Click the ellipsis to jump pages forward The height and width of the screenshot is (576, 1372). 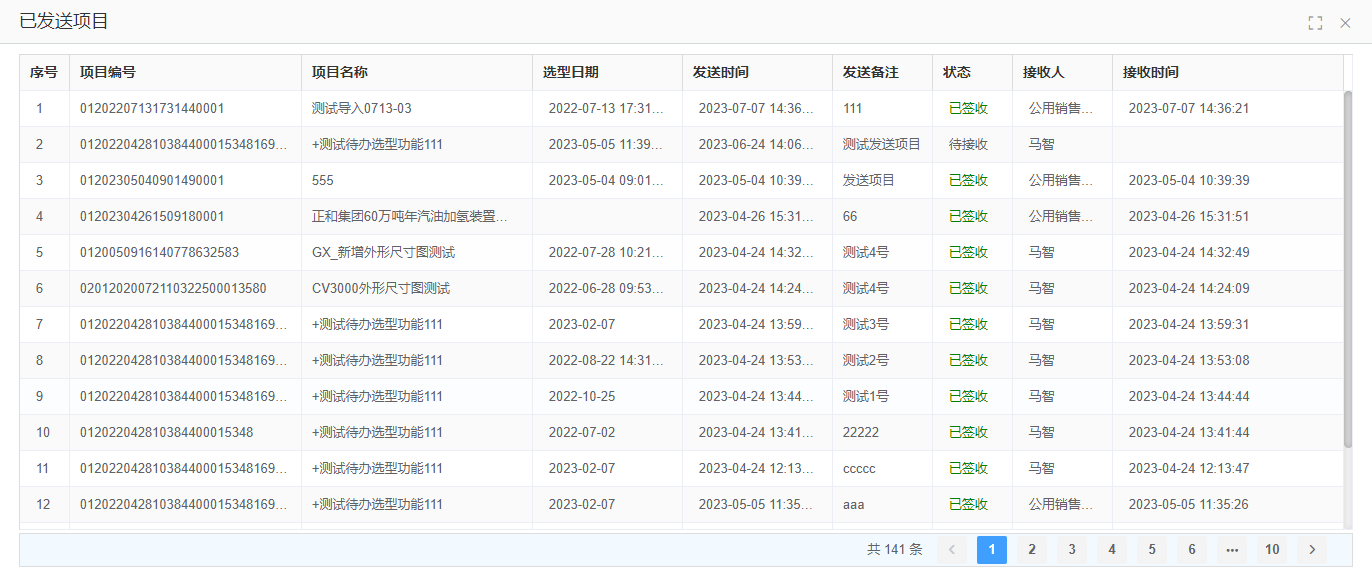(x=1232, y=550)
